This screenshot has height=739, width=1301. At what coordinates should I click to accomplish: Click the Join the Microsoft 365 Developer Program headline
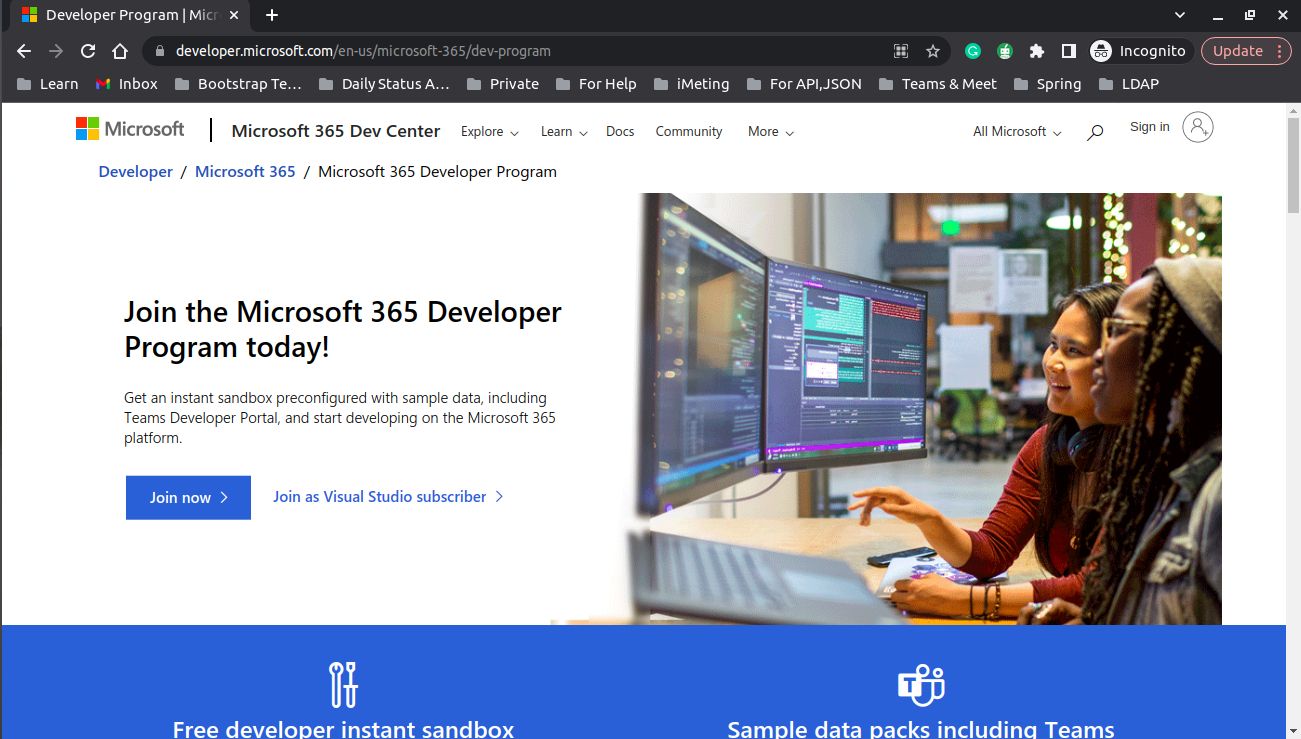(343, 329)
